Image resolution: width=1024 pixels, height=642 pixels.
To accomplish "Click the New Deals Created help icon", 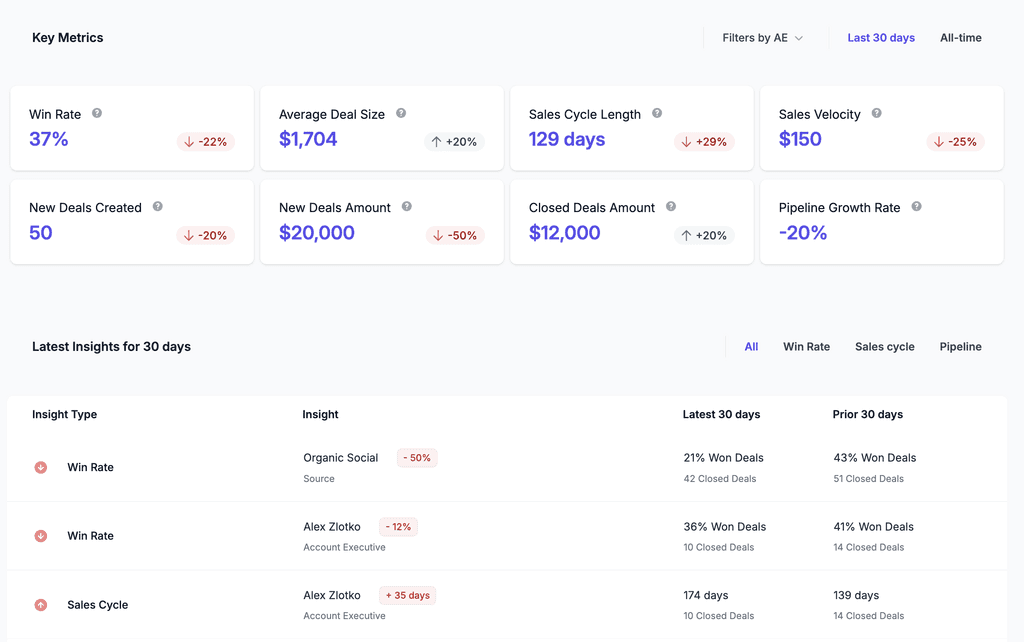I will (158, 207).
